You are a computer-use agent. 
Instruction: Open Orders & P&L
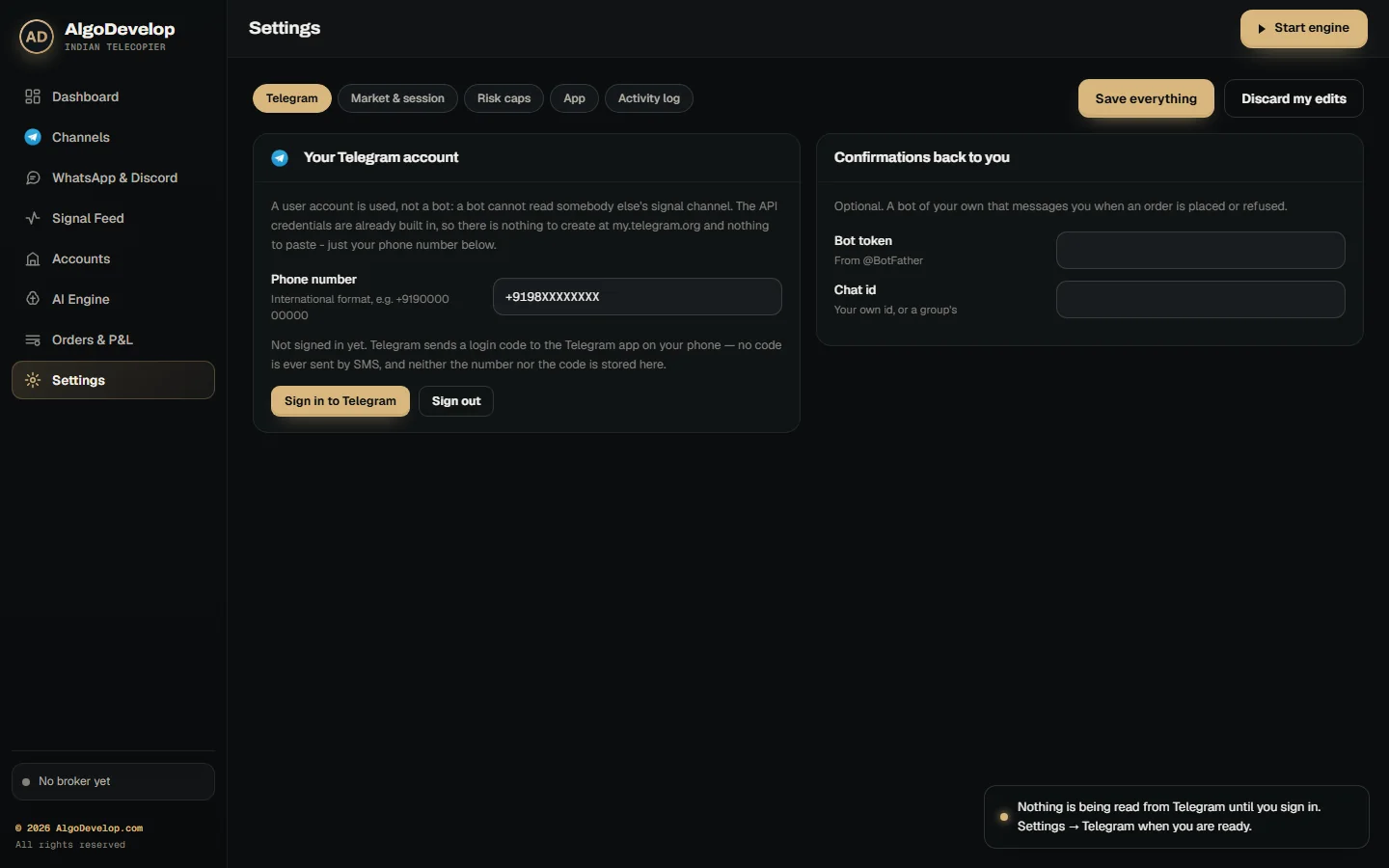(113, 339)
